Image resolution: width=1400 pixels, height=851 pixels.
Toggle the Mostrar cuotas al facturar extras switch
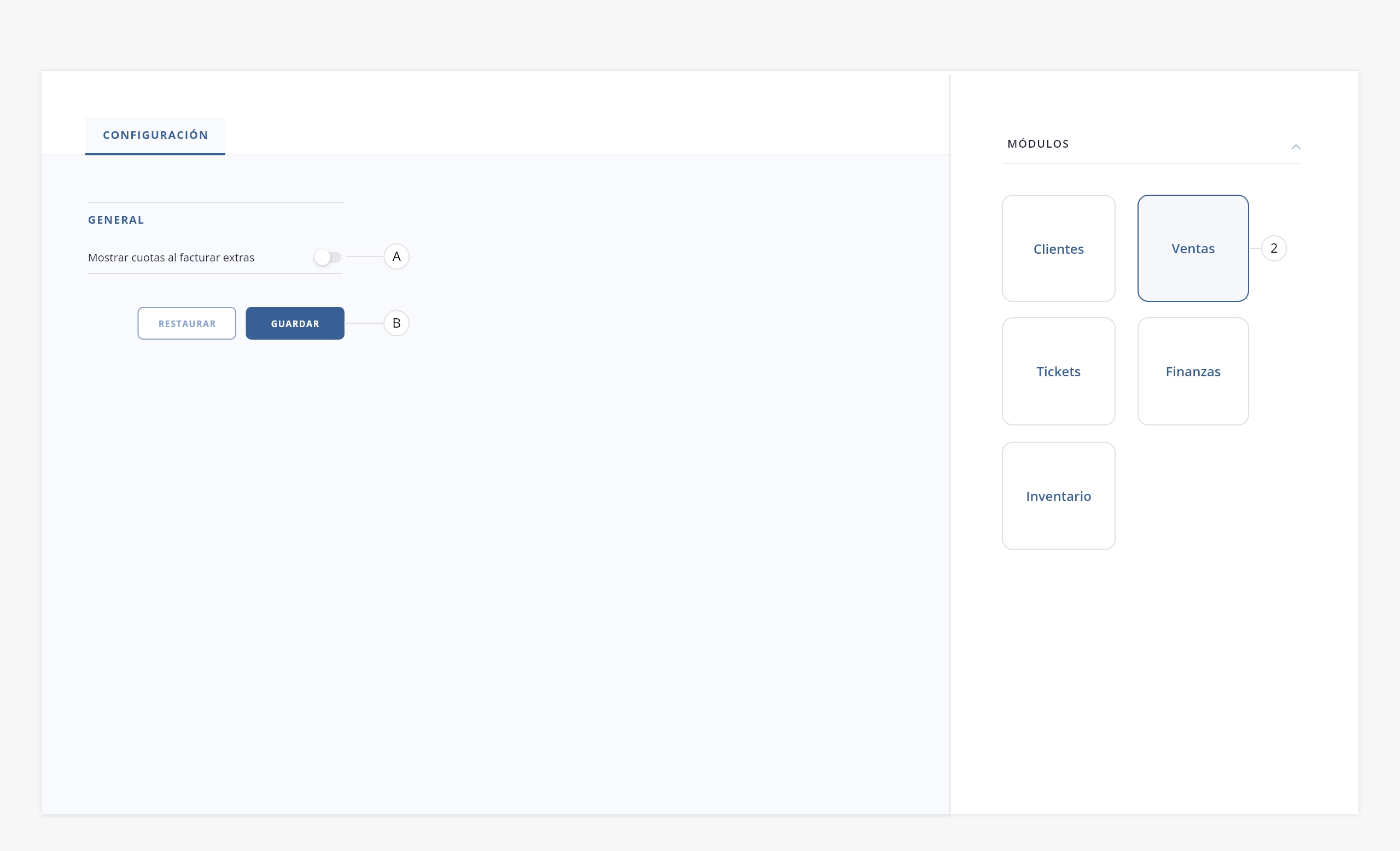point(328,258)
